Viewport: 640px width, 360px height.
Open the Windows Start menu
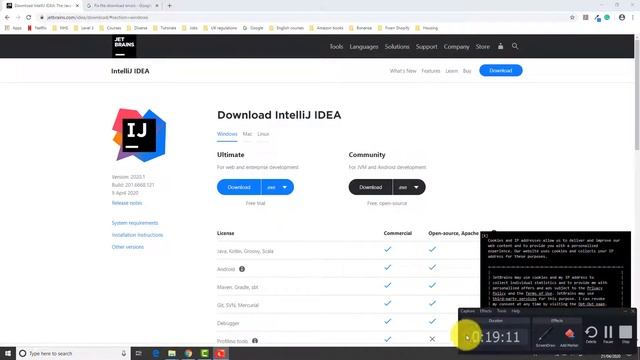8,353
